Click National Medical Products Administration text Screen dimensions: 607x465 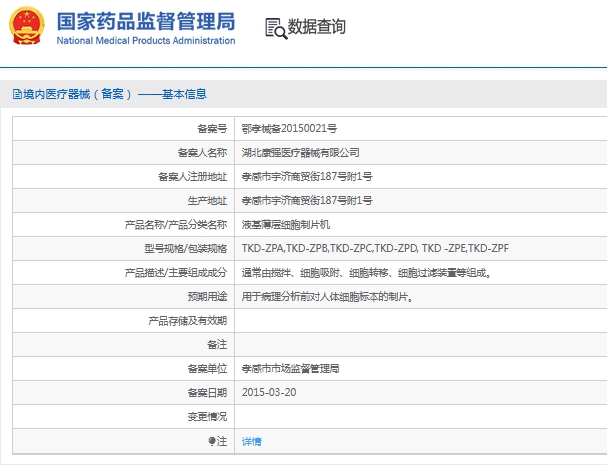[146, 41]
